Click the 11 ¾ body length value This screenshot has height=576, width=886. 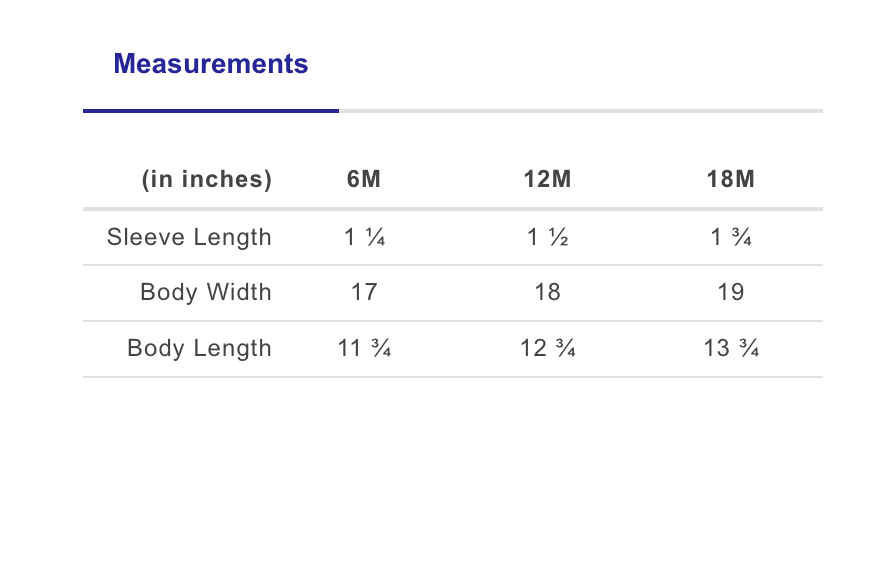click(x=364, y=349)
